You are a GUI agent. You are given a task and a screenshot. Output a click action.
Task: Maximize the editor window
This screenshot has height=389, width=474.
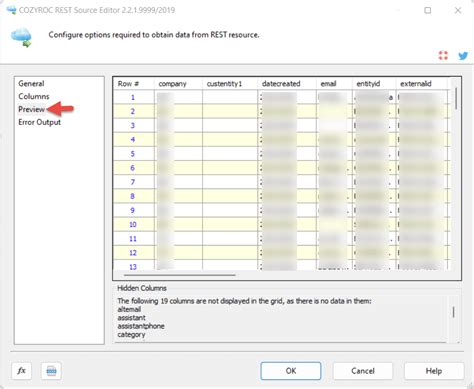(427, 10)
